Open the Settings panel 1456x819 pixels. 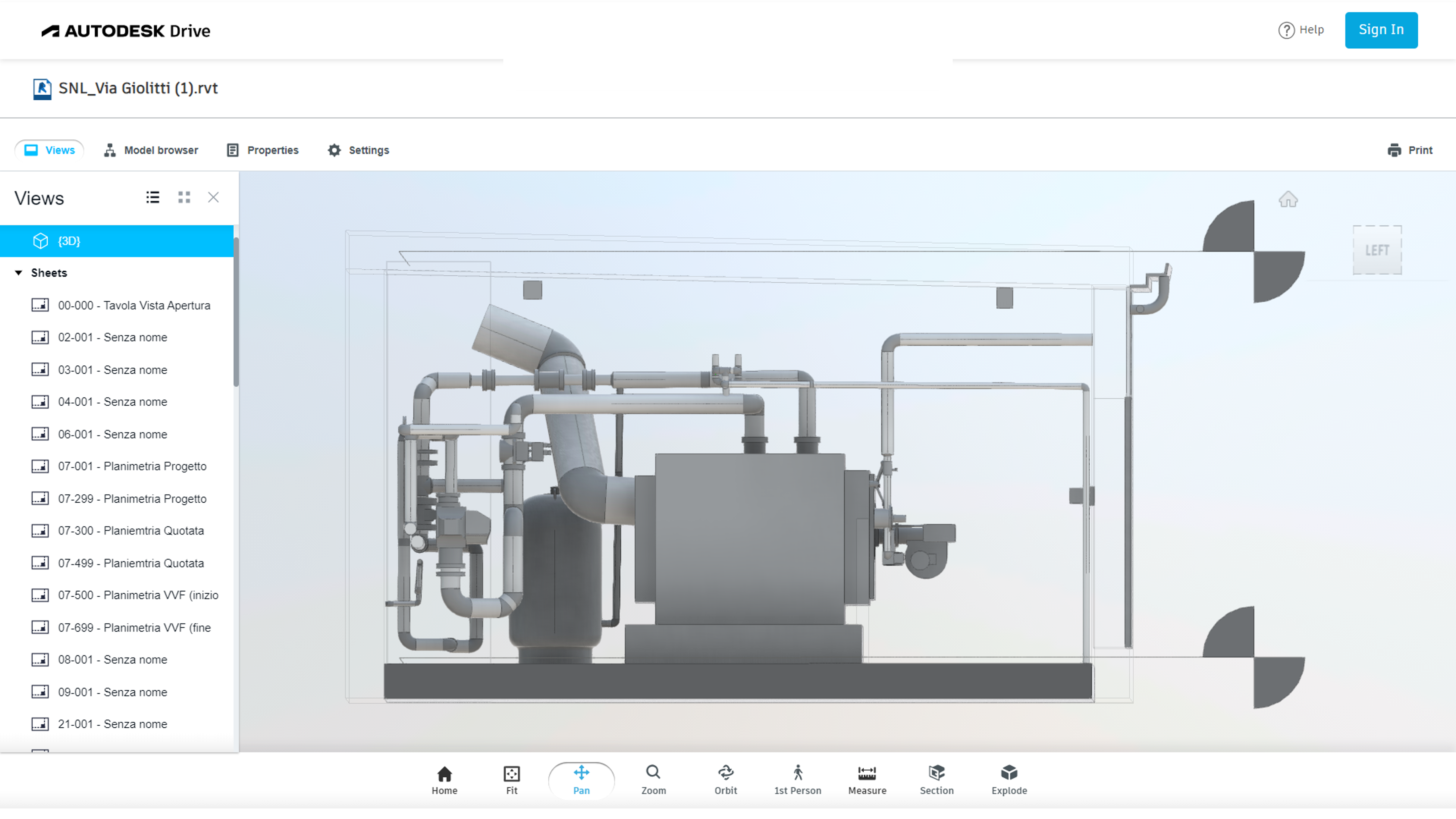pyautogui.click(x=358, y=150)
